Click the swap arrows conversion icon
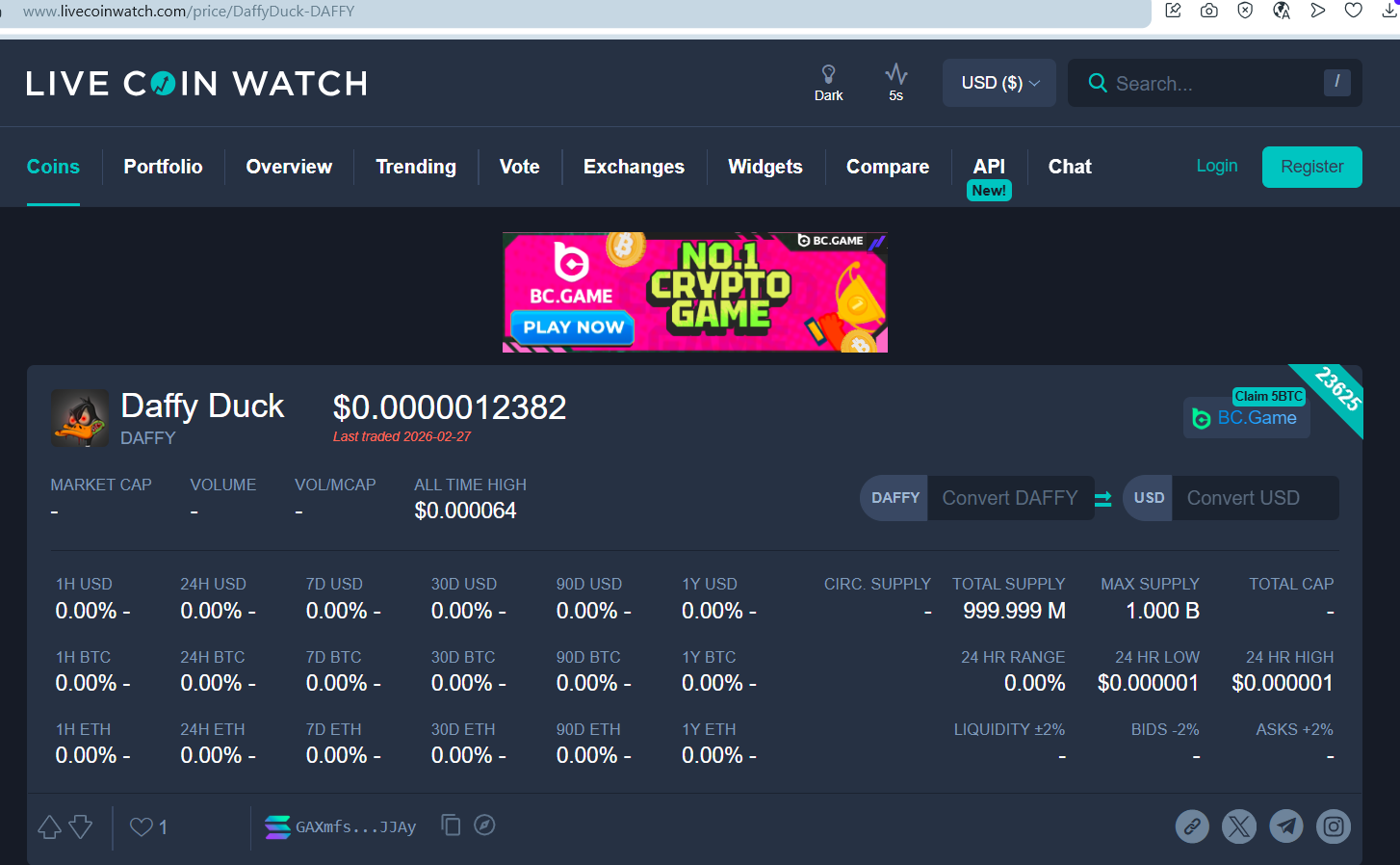 coord(1103,498)
